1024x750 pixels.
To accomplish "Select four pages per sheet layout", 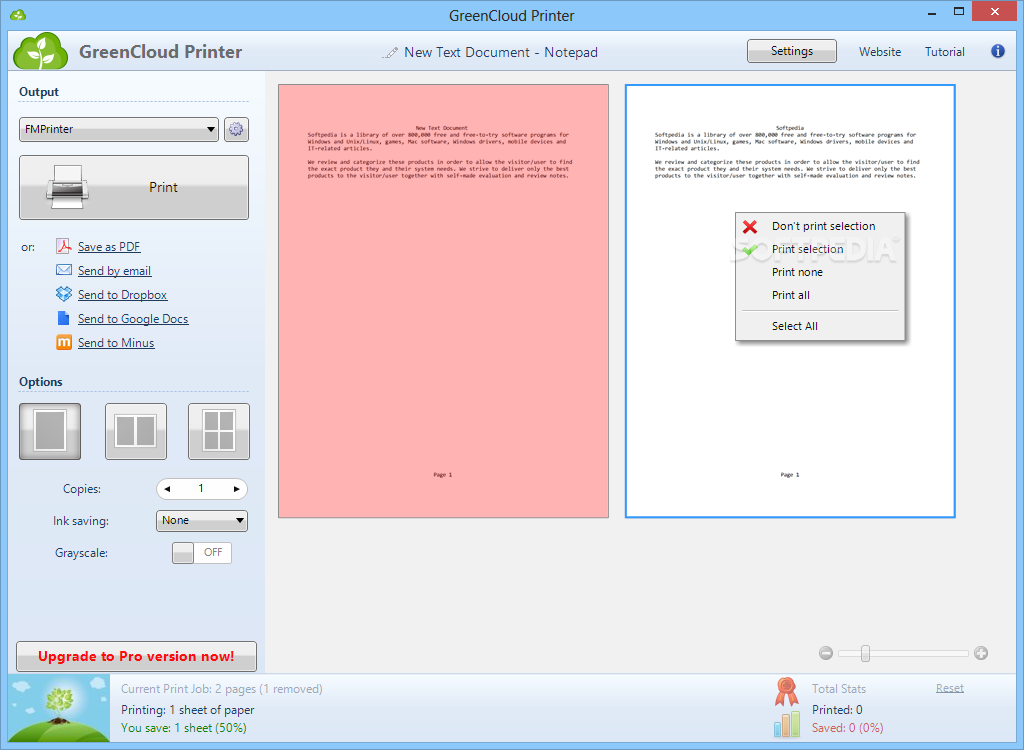I will (x=219, y=431).
